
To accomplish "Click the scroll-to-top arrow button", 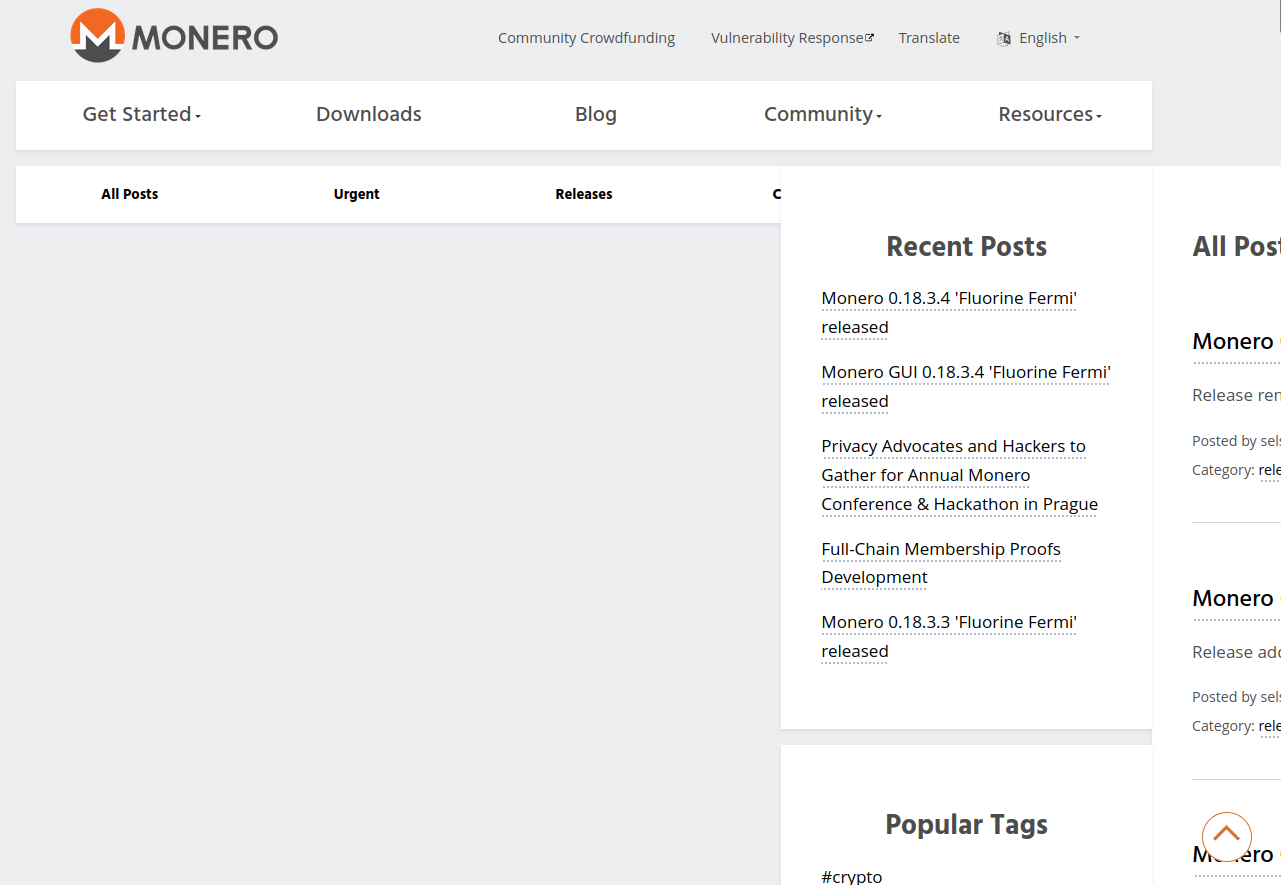I will point(1226,836).
